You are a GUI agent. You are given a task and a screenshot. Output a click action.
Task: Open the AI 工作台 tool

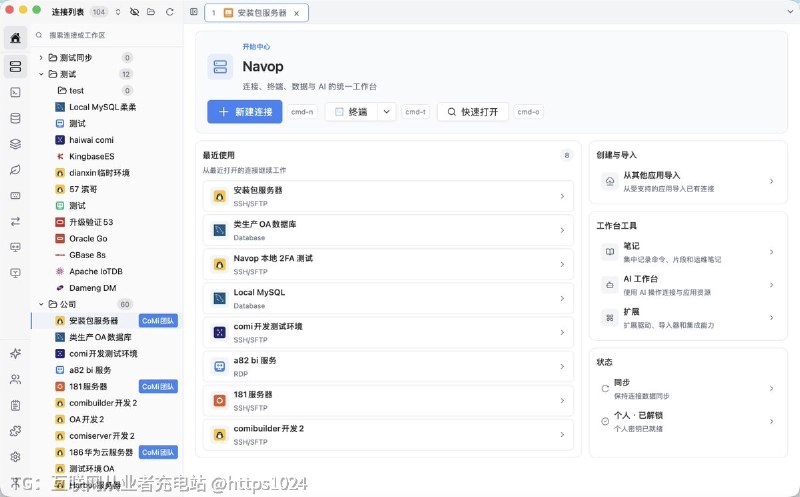coord(688,285)
